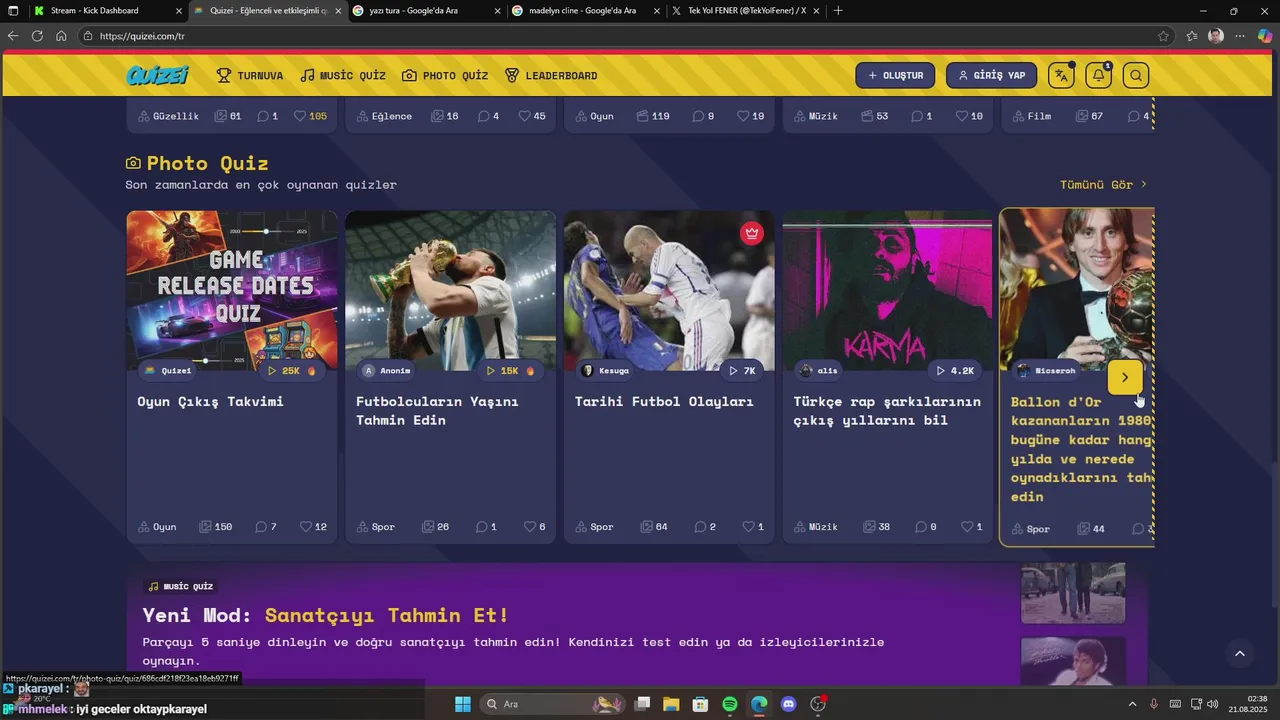Screen dimensions: 1280x720
Task: Open the Copilot icon in Edge
Action: [1265, 36]
